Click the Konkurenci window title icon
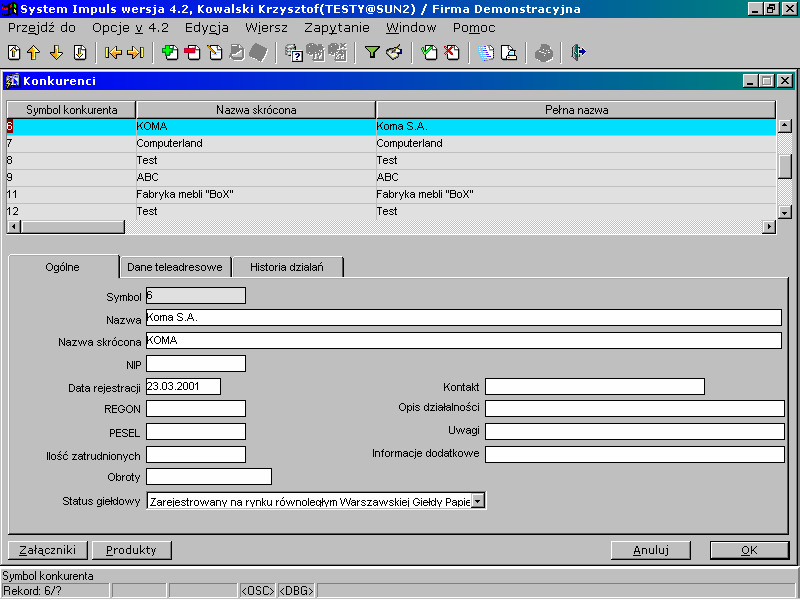Viewport: 800px width, 600px height. coord(12,81)
